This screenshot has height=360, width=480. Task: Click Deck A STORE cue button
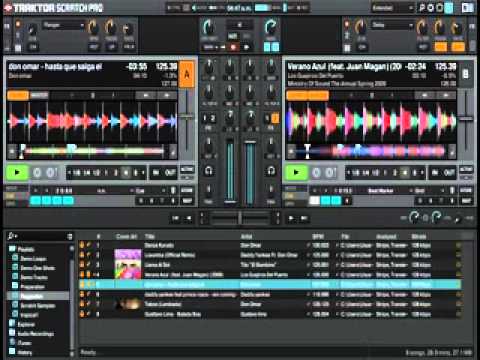click(187, 191)
